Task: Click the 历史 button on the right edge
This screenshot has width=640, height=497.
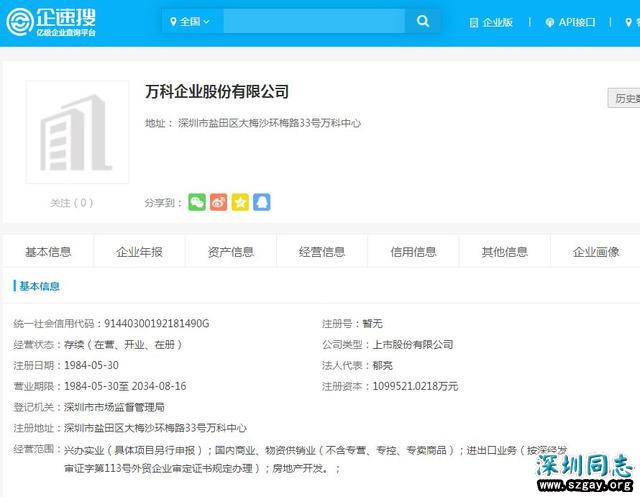Action: pos(624,98)
